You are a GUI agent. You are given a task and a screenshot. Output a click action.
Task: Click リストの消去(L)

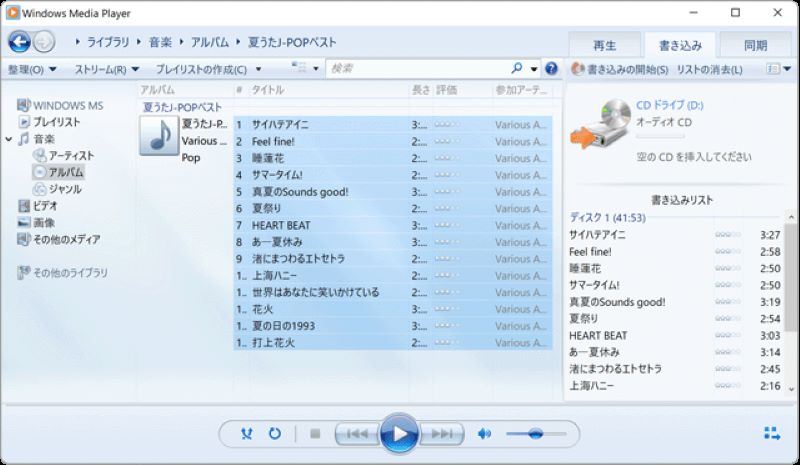pyautogui.click(x=709, y=69)
